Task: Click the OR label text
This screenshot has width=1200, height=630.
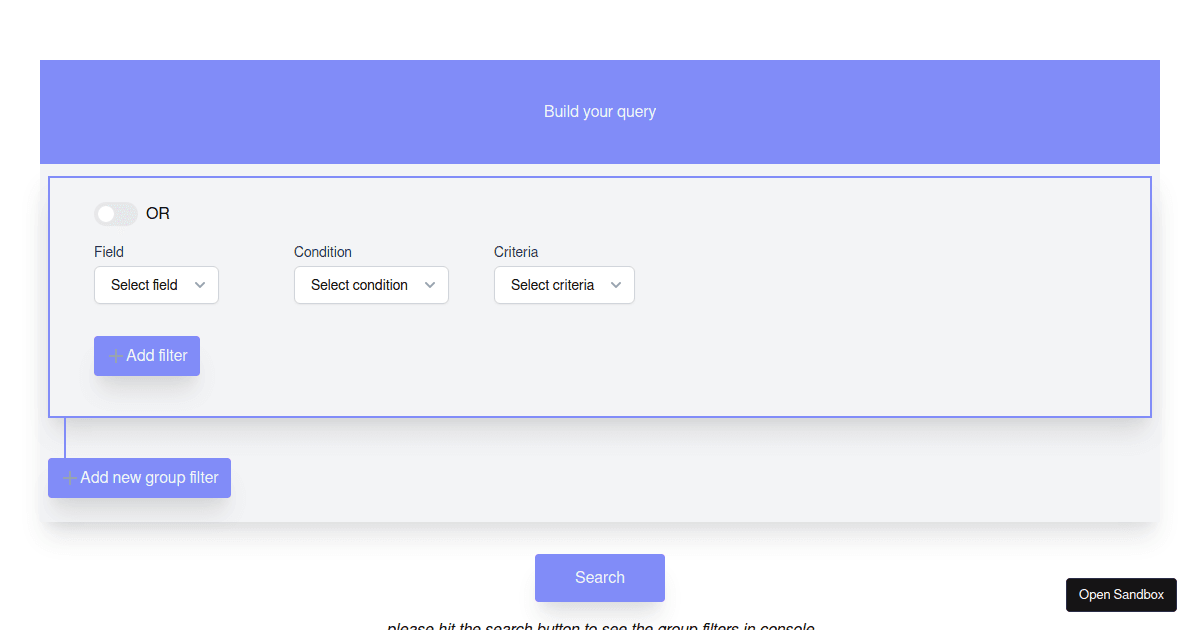Action: pyautogui.click(x=158, y=214)
